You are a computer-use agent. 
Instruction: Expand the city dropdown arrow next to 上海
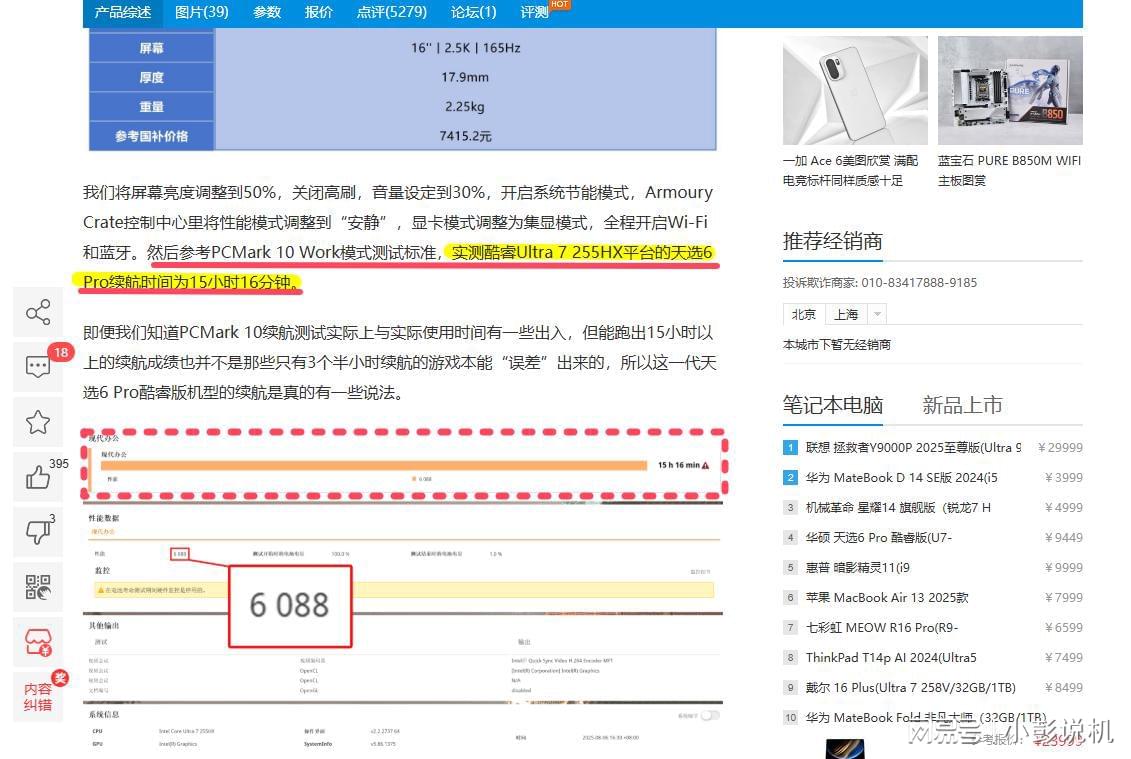877,314
